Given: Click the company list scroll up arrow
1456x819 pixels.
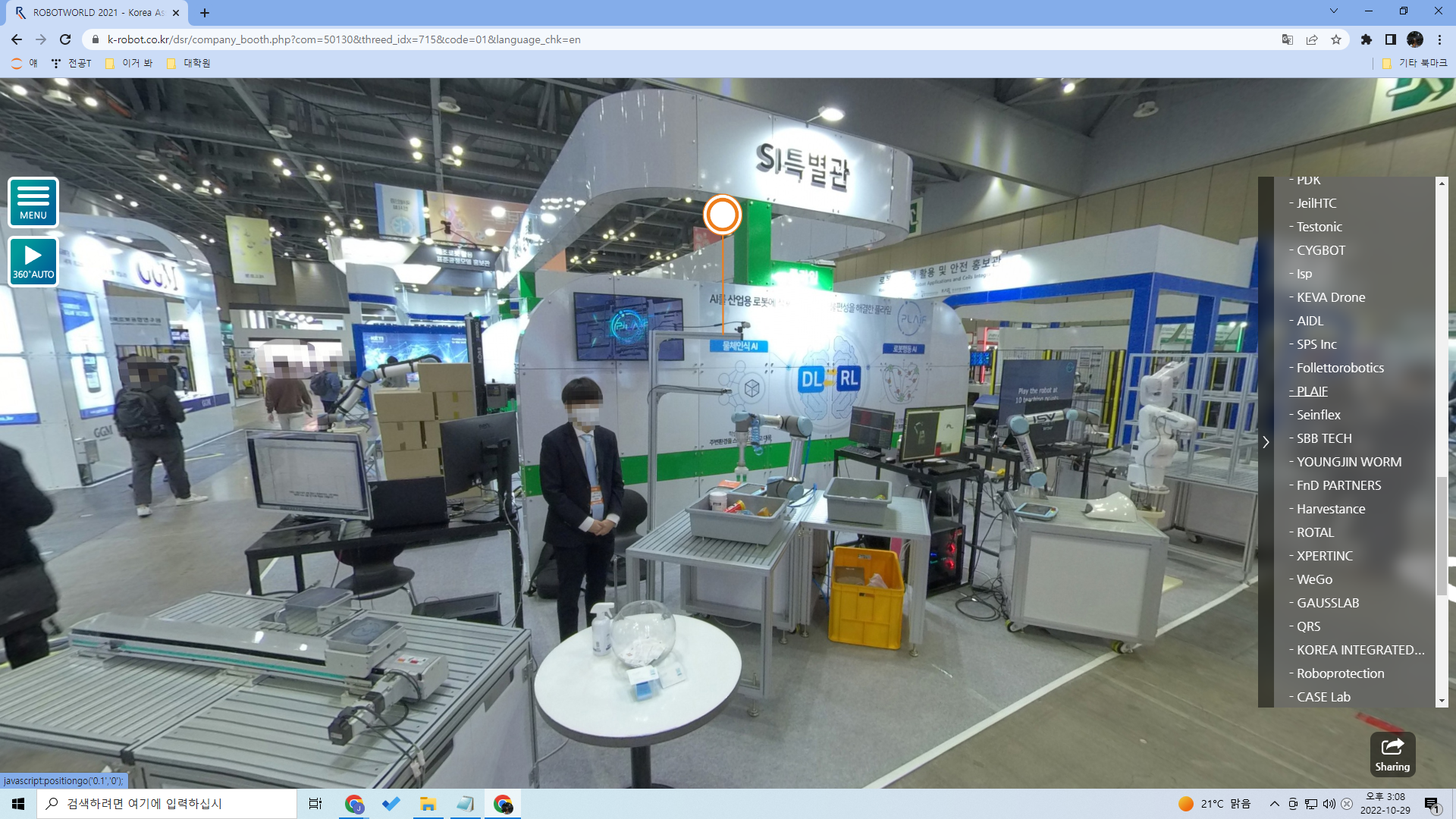Looking at the screenshot, I should (1442, 183).
